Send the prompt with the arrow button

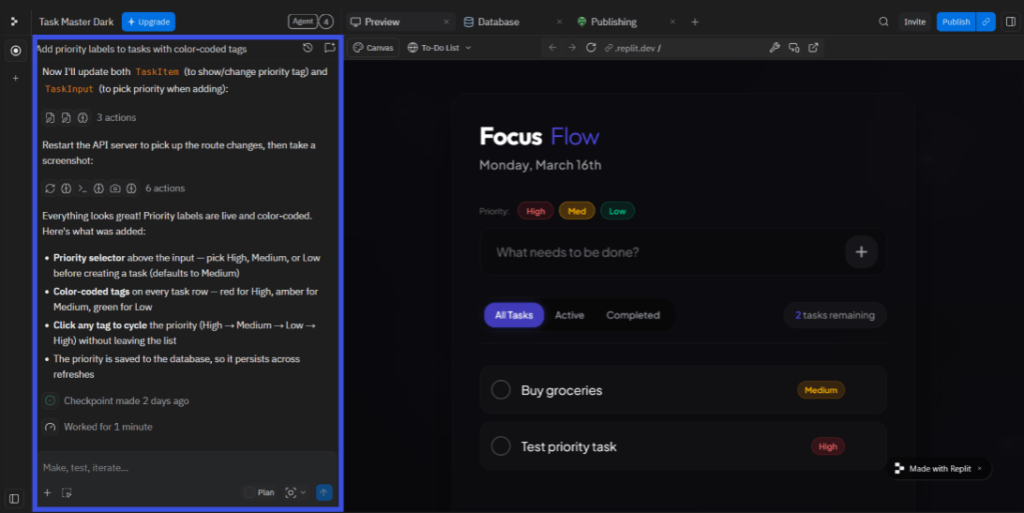click(x=323, y=492)
